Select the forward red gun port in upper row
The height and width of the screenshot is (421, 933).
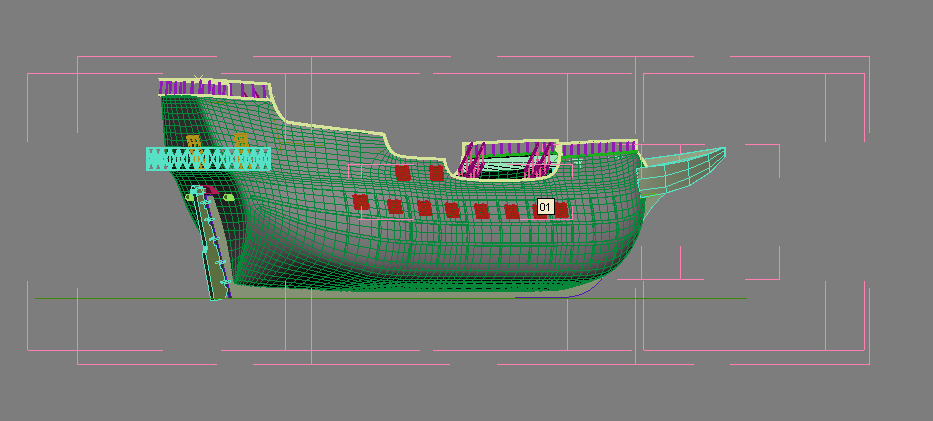tap(436, 173)
